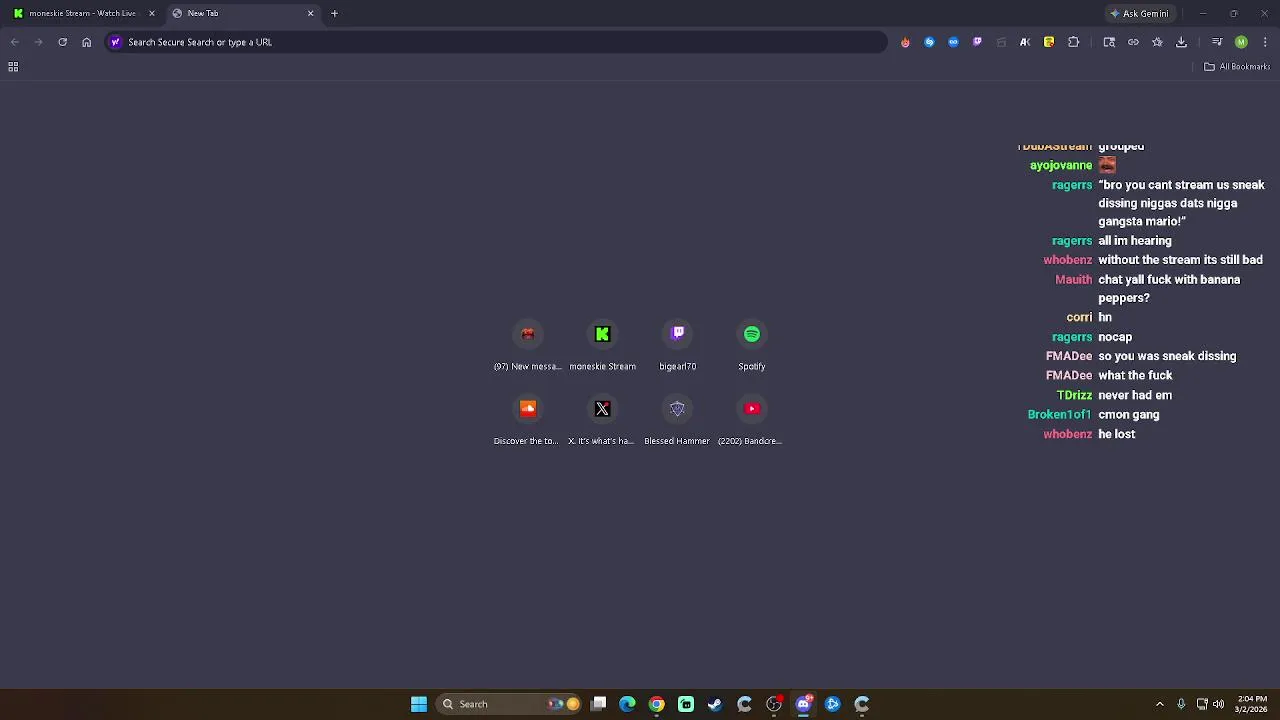
Task: Show hidden system tray icons chevron
Action: (1160, 704)
